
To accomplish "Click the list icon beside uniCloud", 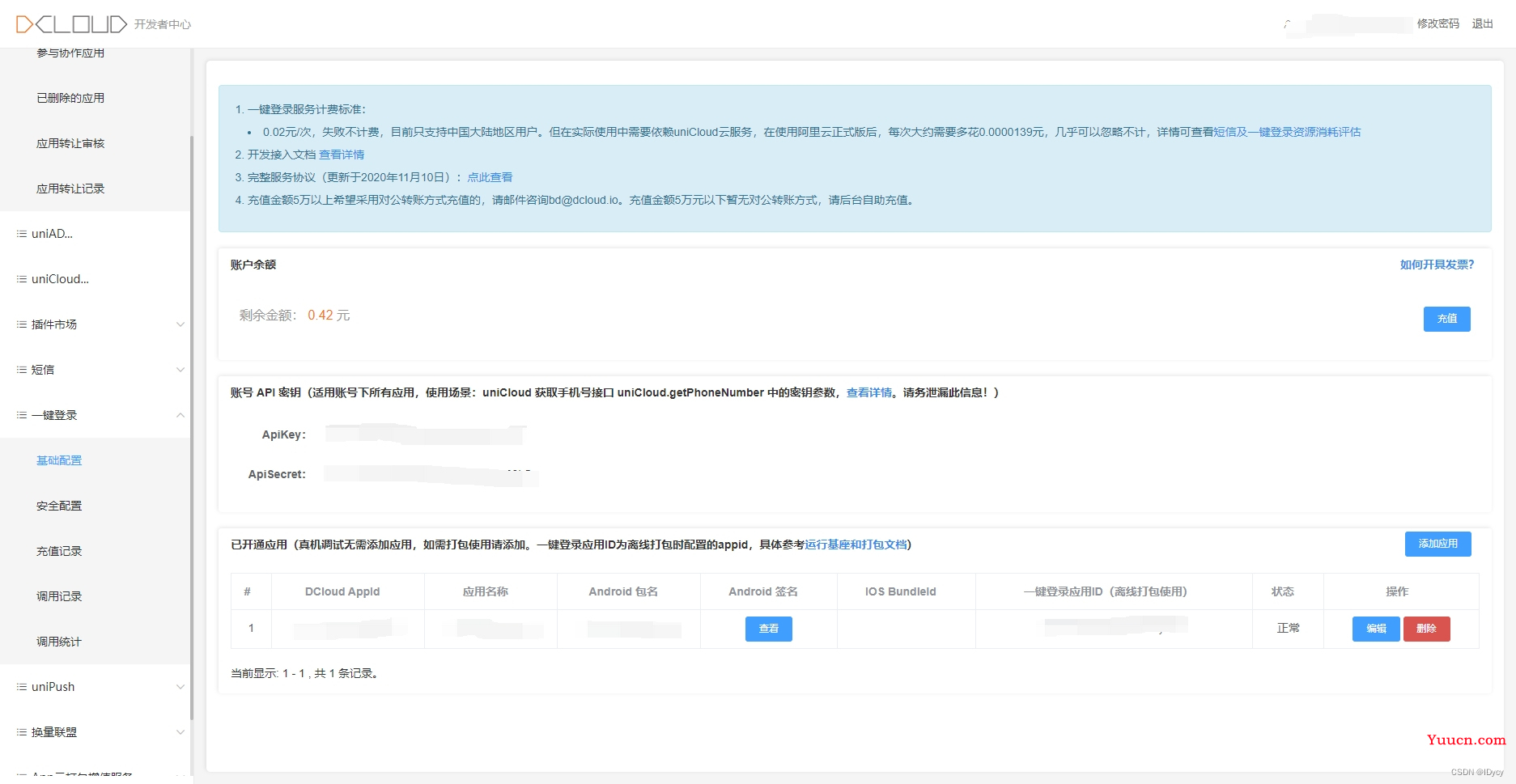I will tap(22, 279).
